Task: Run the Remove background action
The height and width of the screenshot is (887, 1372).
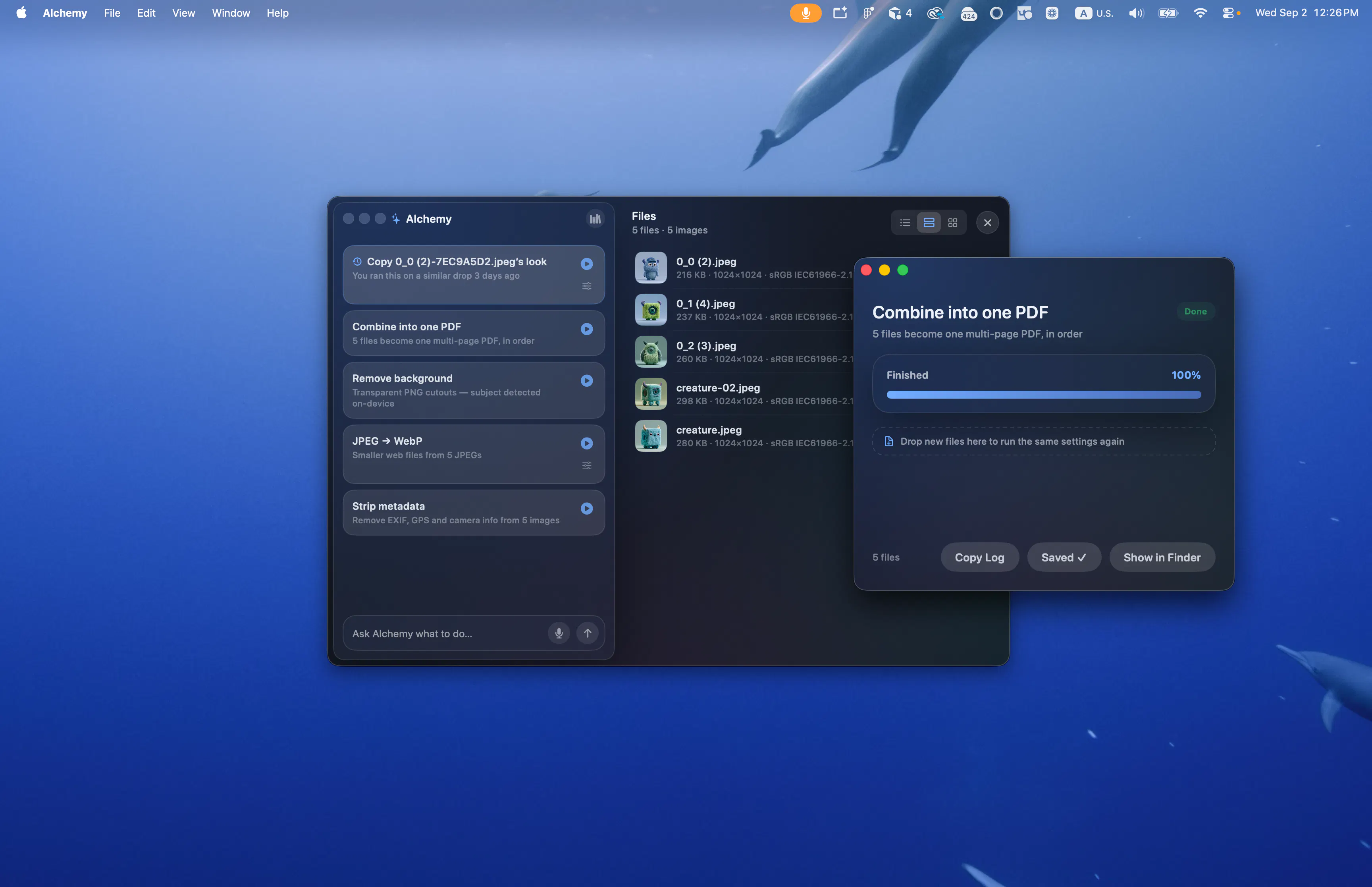Action: tap(587, 381)
